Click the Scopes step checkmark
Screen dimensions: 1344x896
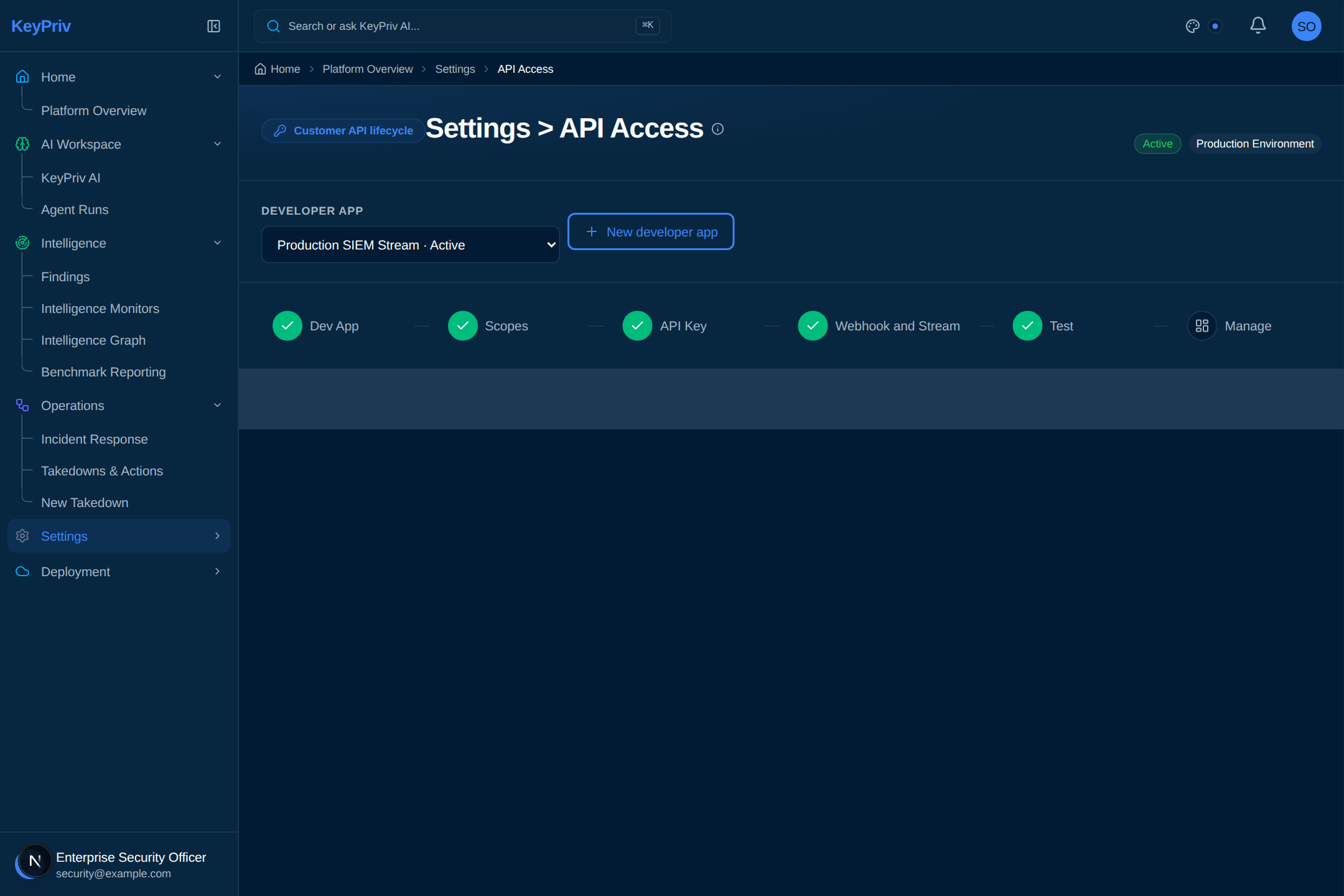[x=463, y=325]
